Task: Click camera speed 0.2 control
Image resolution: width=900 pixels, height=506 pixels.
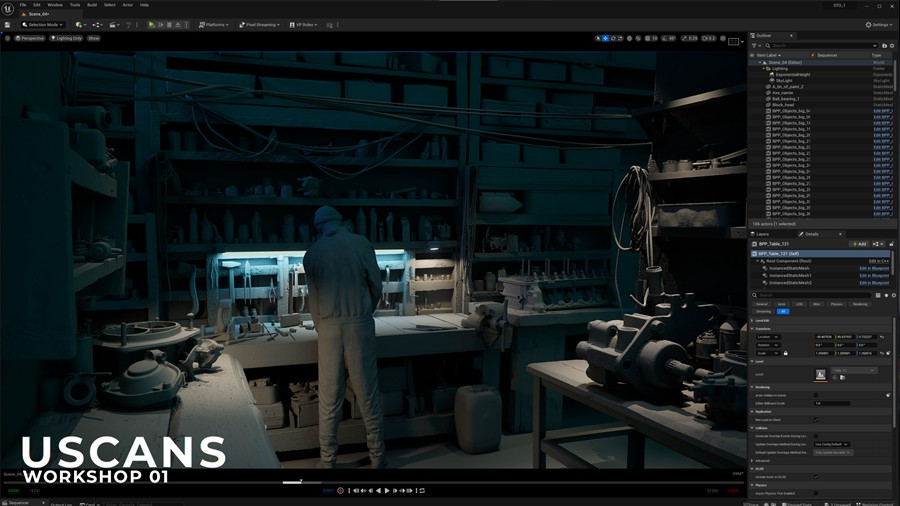Action: click(709, 38)
